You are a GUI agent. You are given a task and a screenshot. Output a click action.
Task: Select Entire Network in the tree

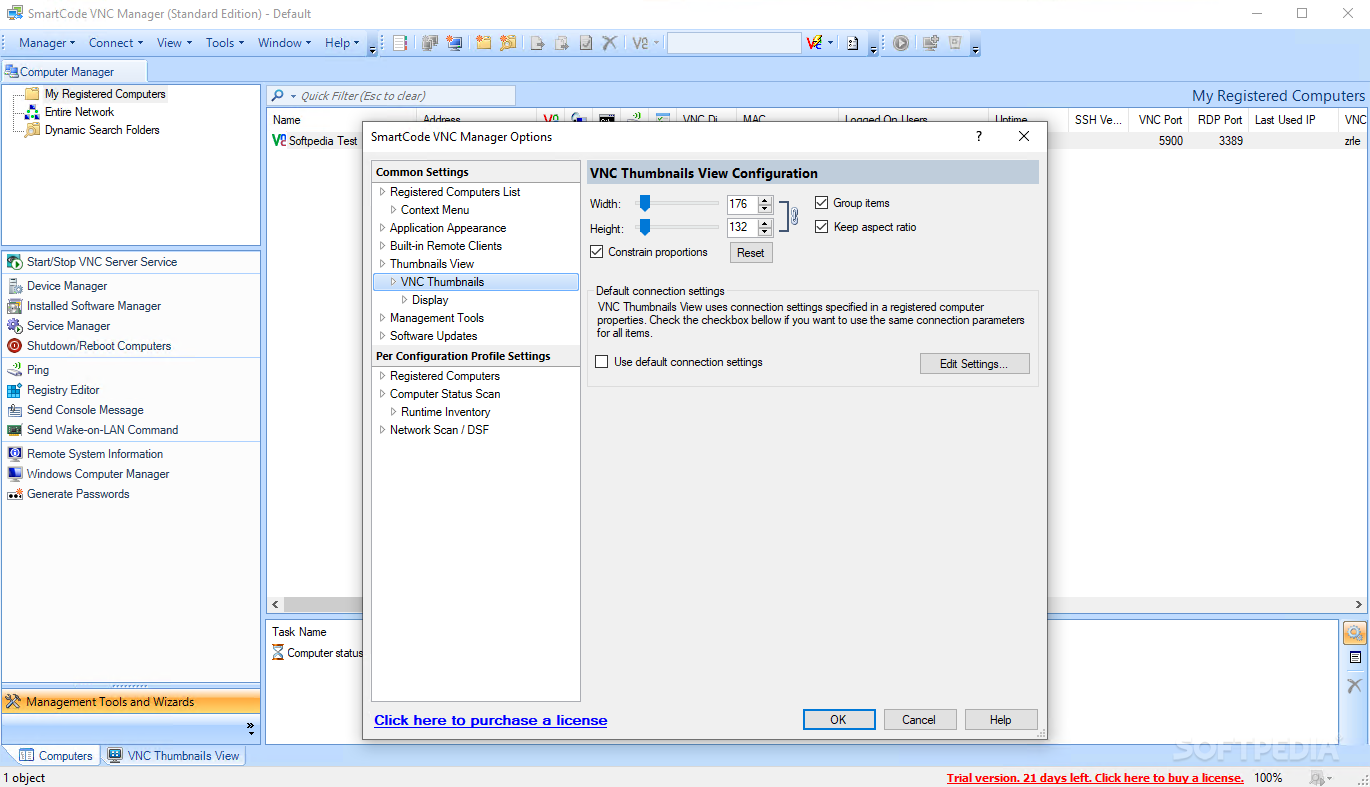(79, 112)
